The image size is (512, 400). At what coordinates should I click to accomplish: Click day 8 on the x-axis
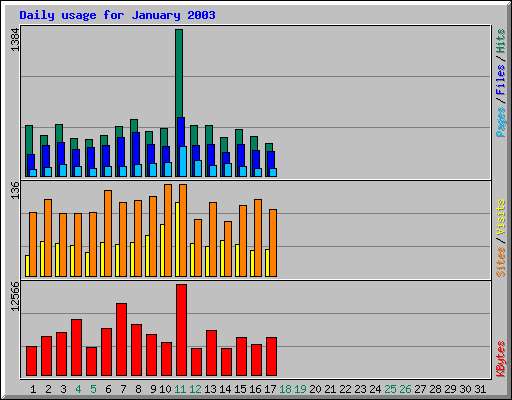pyautogui.click(x=138, y=389)
